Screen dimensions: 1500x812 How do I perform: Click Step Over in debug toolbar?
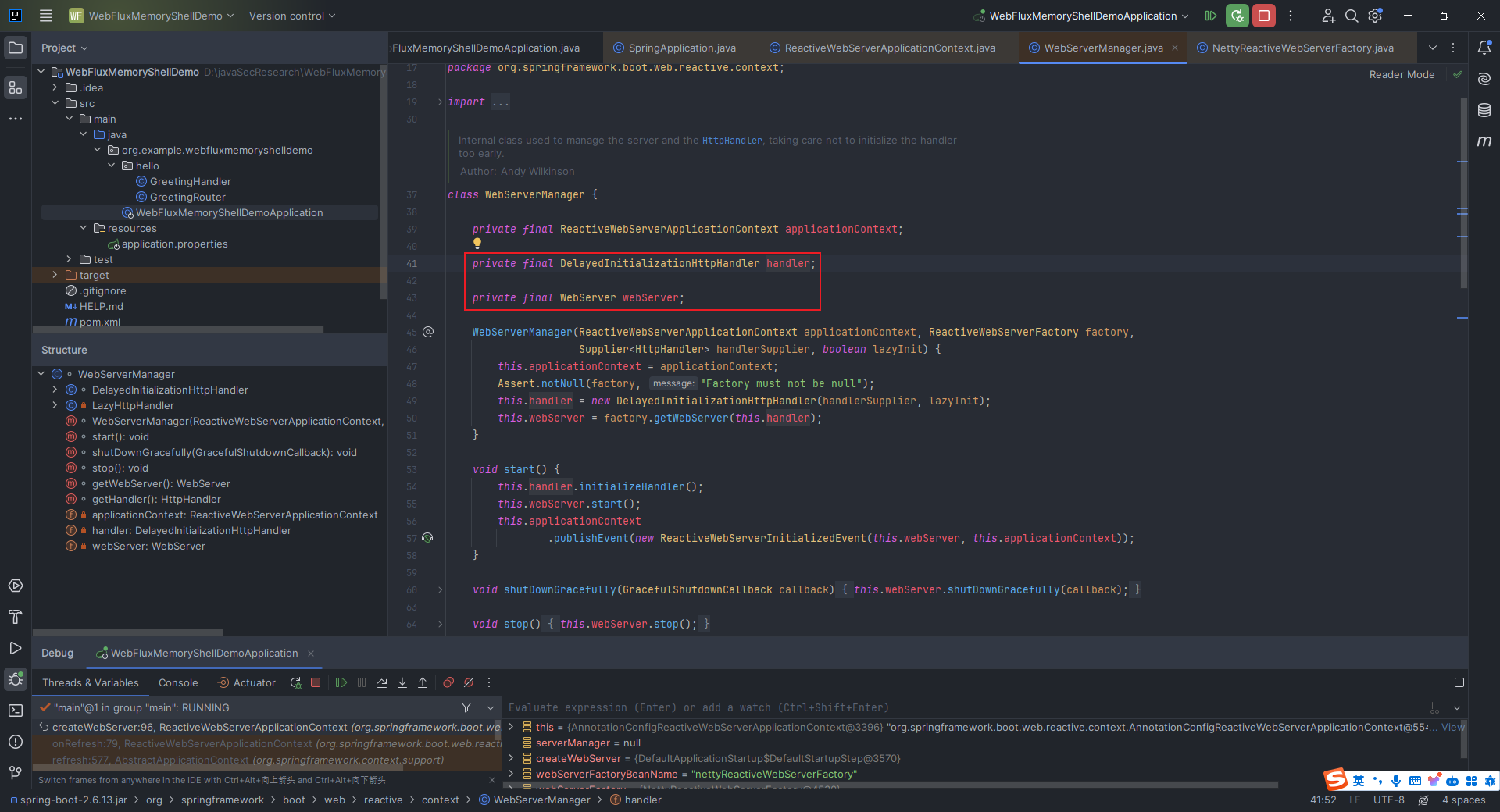[382, 682]
